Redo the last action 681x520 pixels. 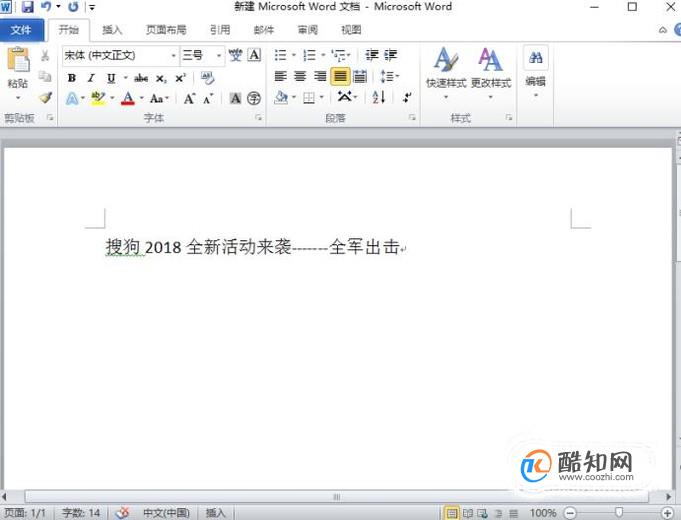pos(73,7)
